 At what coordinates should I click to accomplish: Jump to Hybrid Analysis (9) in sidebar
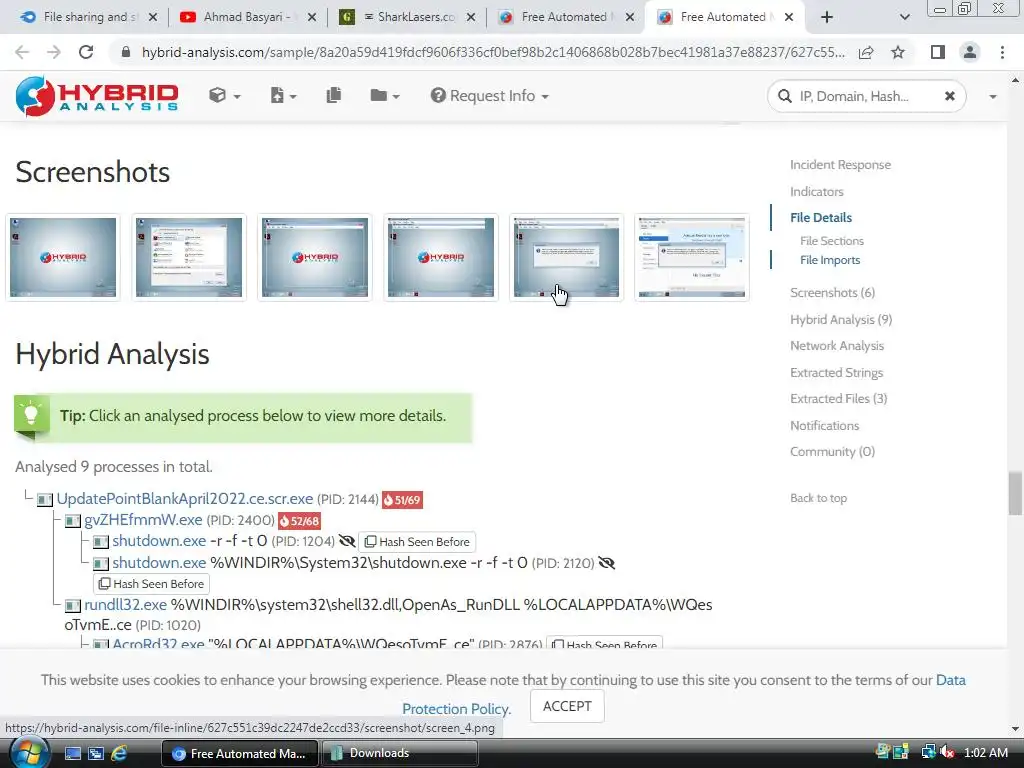click(x=840, y=319)
